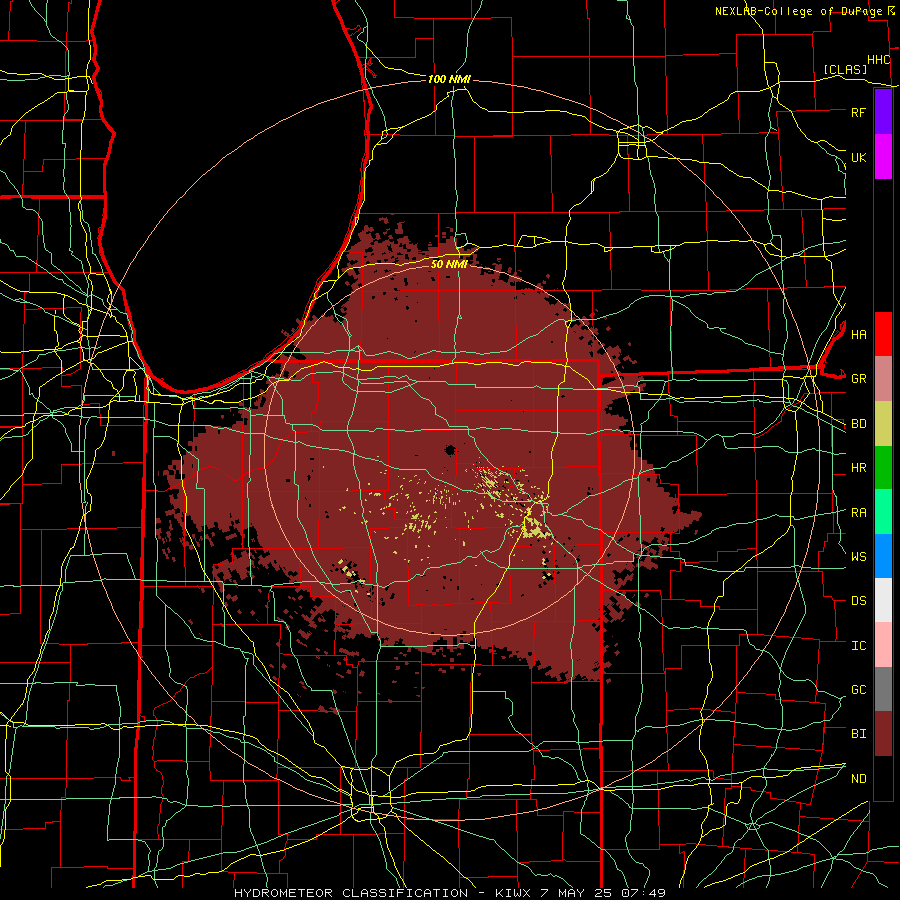Click the NEXLAB-College of DuPage text
The height and width of the screenshot is (900, 900).
(x=798, y=11)
